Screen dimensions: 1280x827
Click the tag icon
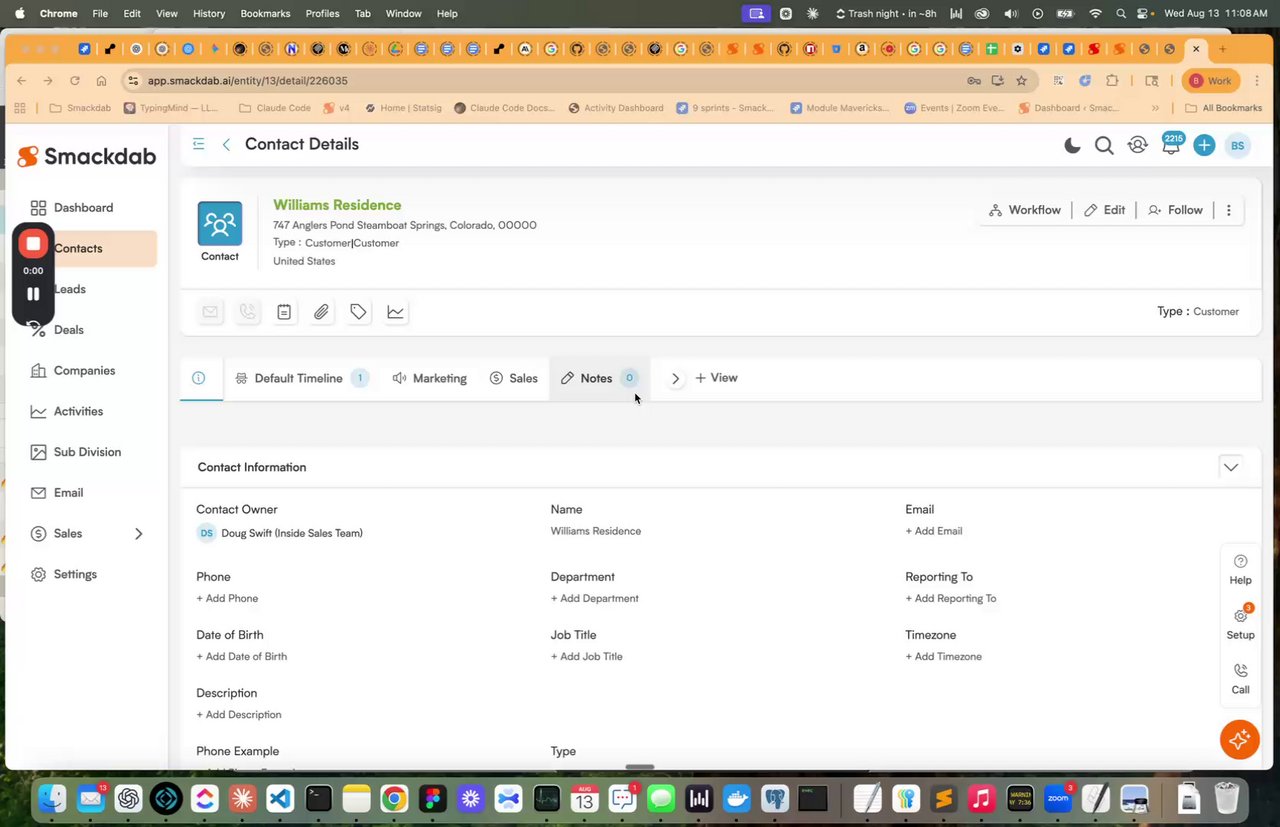point(358,312)
